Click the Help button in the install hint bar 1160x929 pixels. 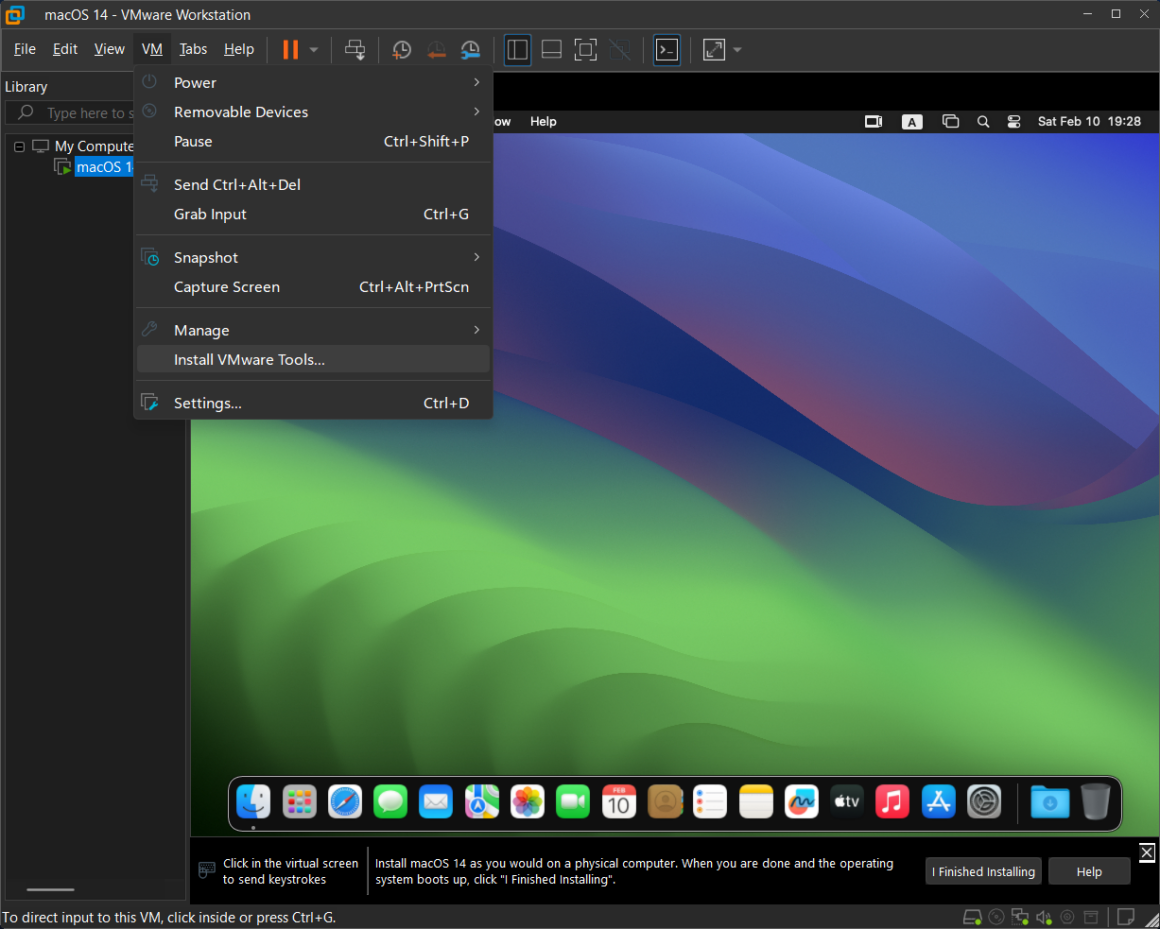click(x=1089, y=871)
